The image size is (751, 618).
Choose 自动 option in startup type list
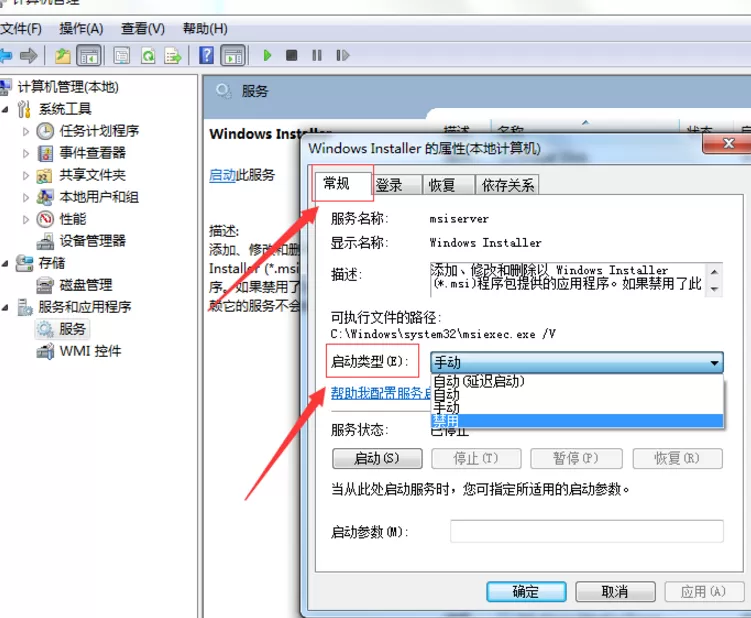(x=578, y=395)
